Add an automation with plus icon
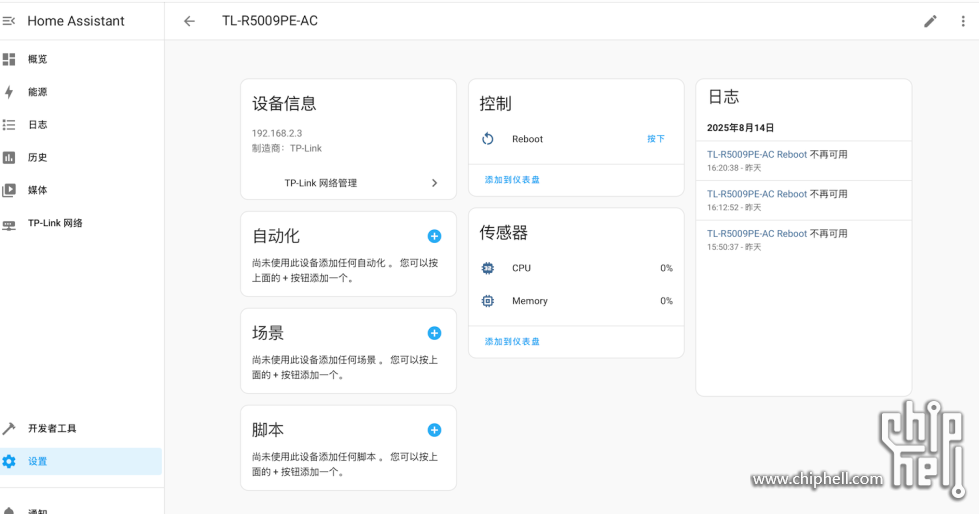 click(x=435, y=236)
